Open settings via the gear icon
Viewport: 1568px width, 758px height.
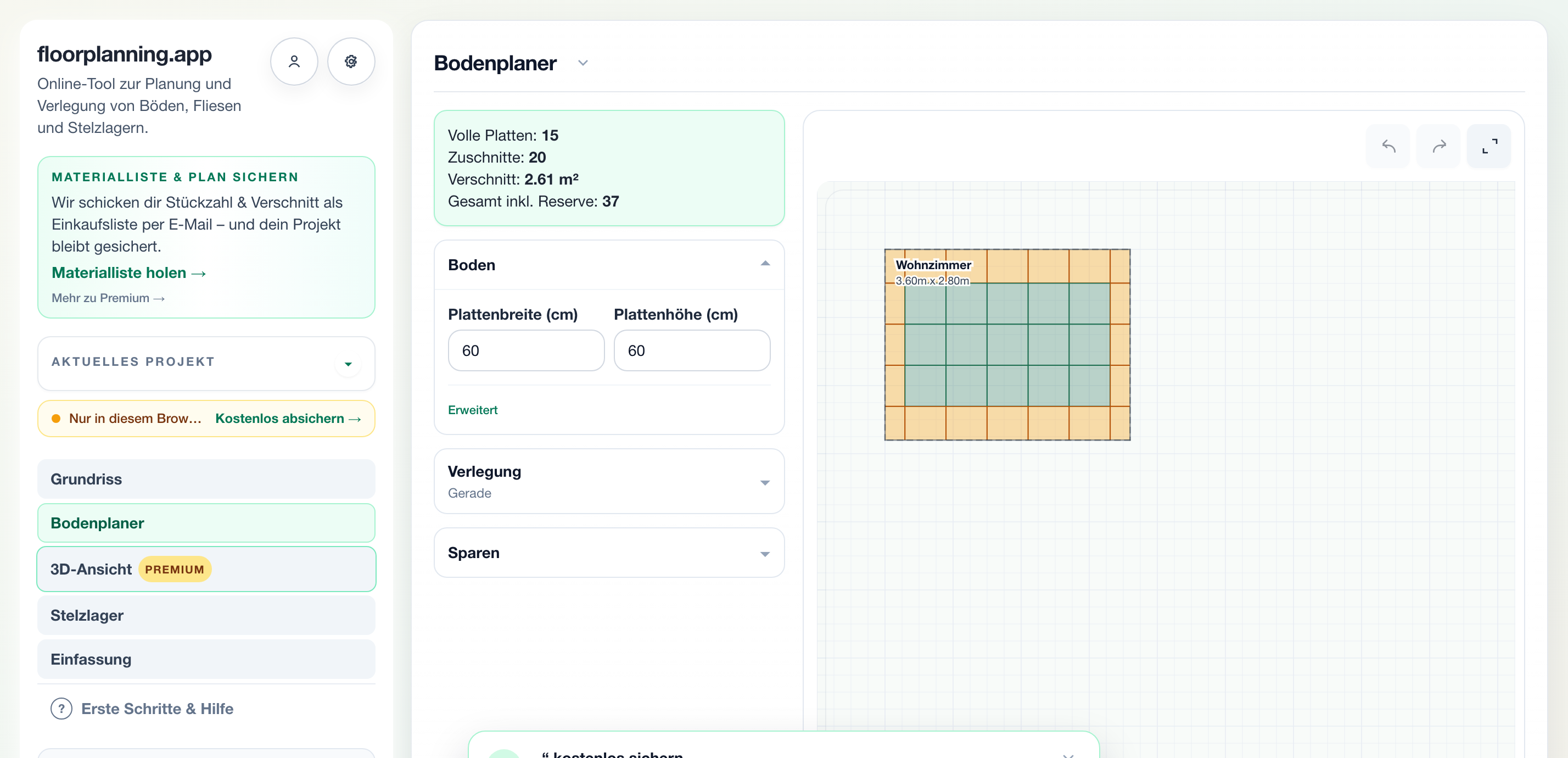pyautogui.click(x=351, y=62)
